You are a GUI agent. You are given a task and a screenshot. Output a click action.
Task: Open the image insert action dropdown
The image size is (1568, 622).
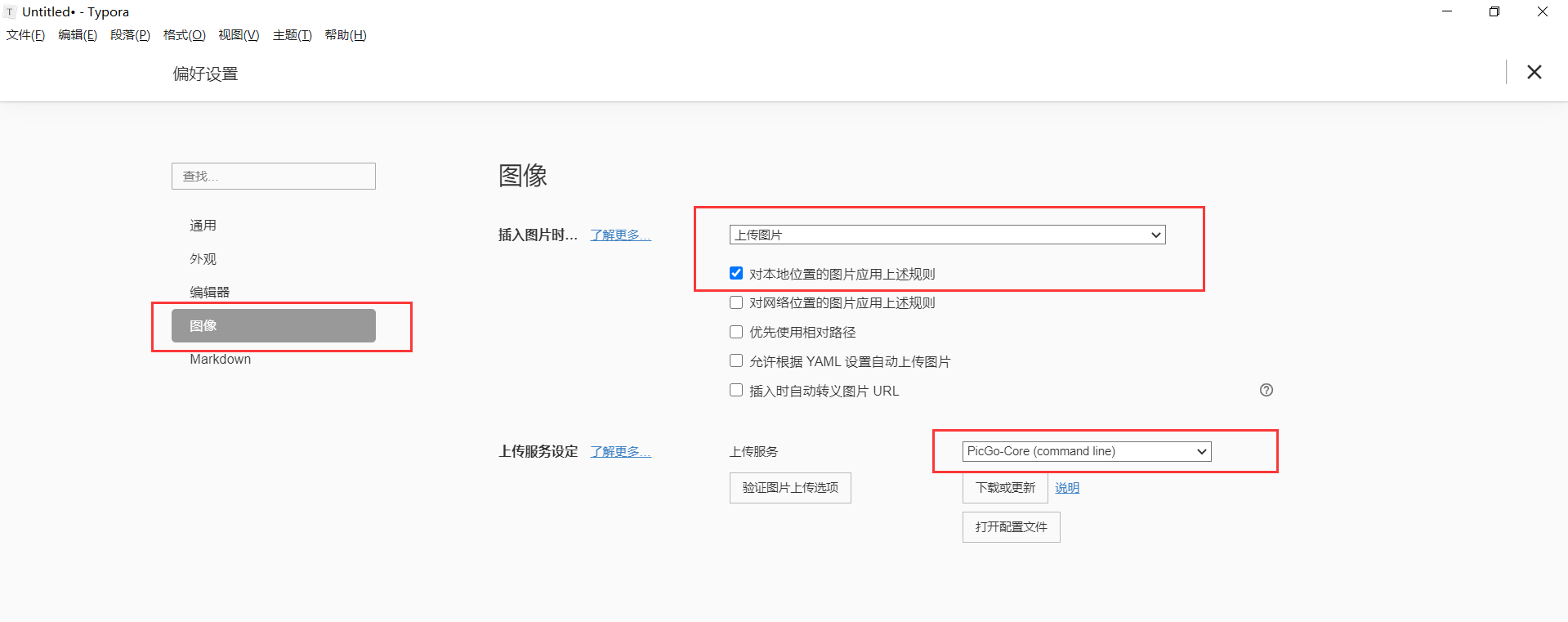pyautogui.click(x=947, y=235)
